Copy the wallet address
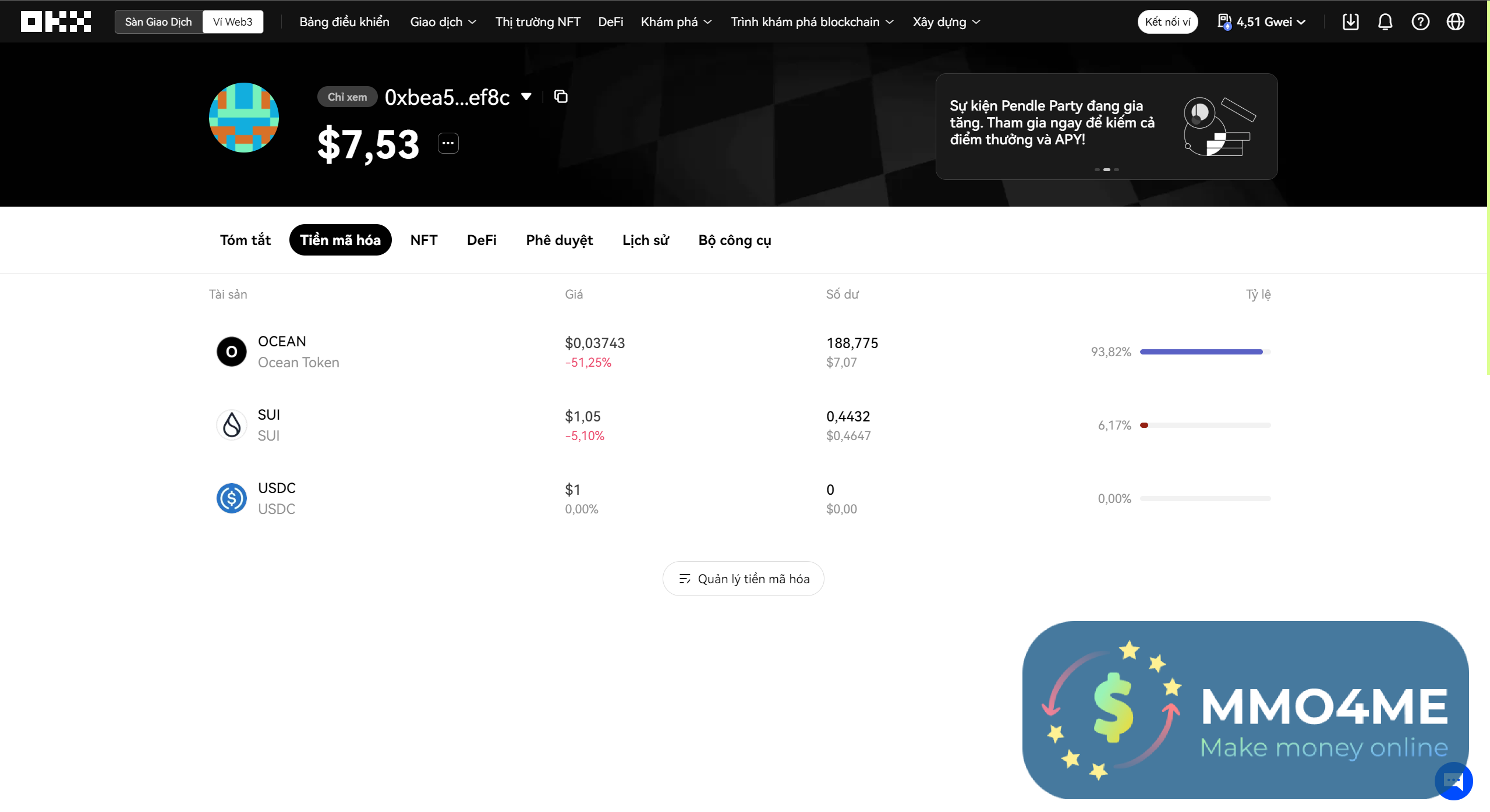The width and height of the screenshot is (1490, 812). click(x=560, y=97)
